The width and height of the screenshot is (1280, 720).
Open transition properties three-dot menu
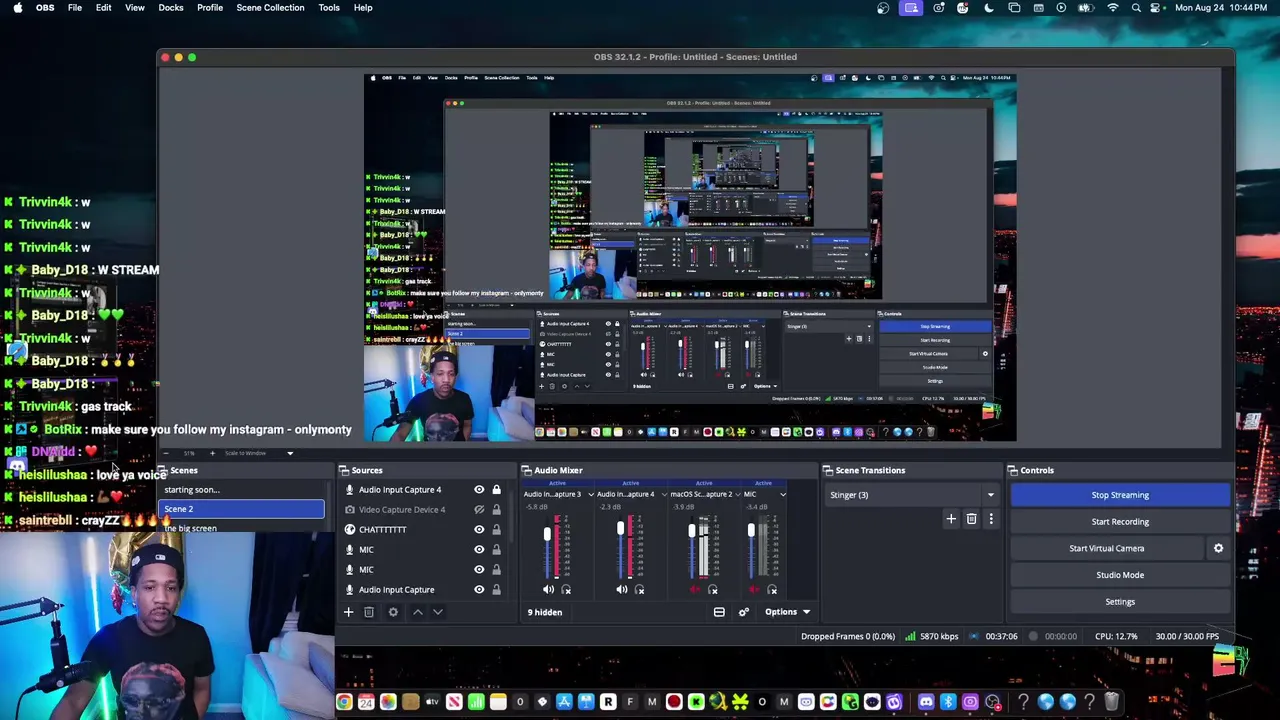(991, 519)
